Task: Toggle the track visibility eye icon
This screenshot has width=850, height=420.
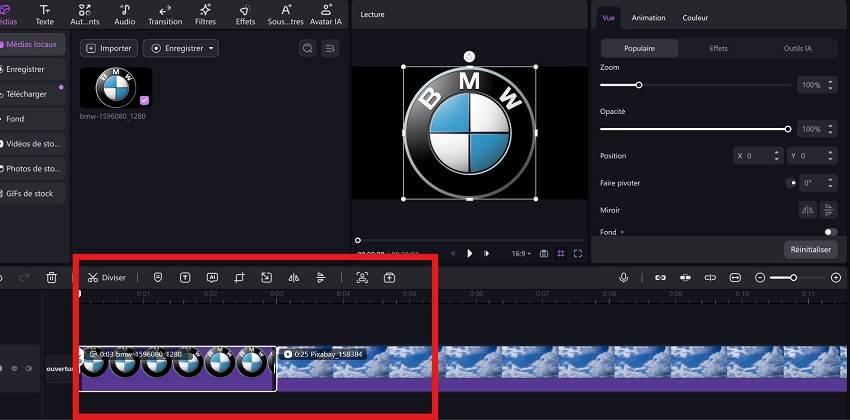Action: (x=14, y=368)
